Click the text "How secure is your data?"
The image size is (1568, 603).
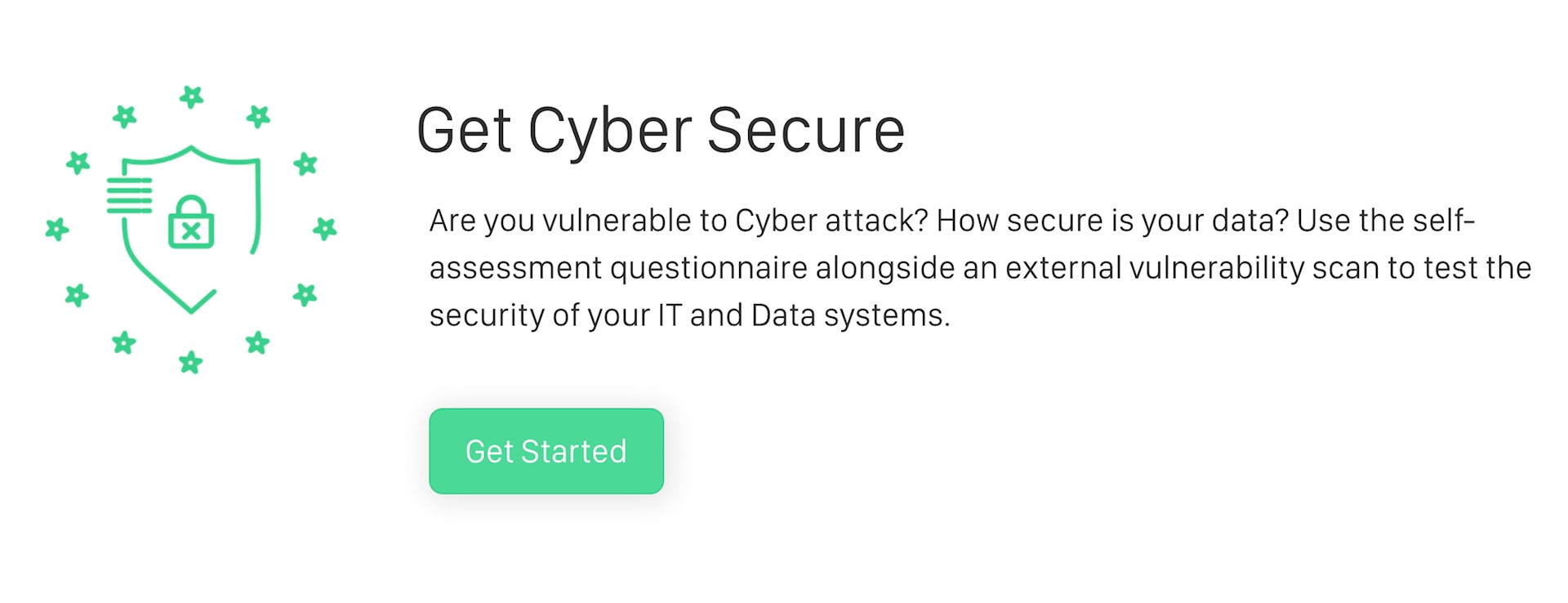point(1112,221)
